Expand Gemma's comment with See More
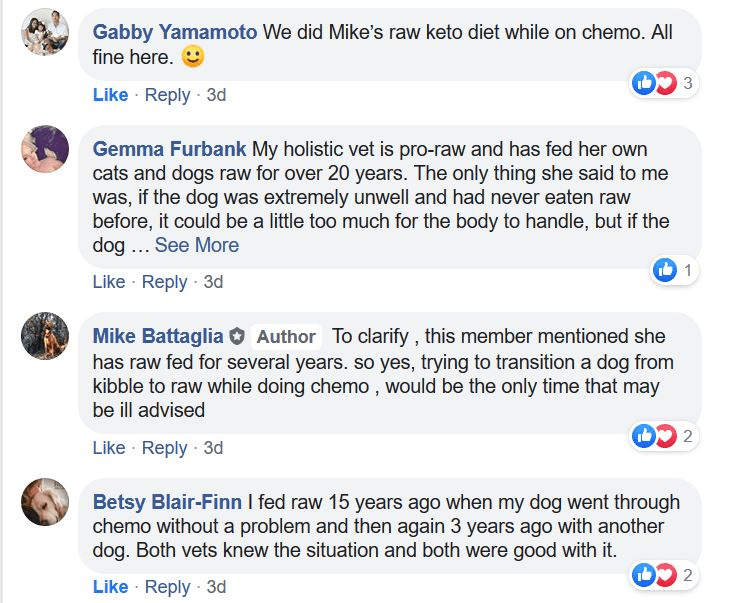The height and width of the screenshot is (603, 753). point(197,245)
